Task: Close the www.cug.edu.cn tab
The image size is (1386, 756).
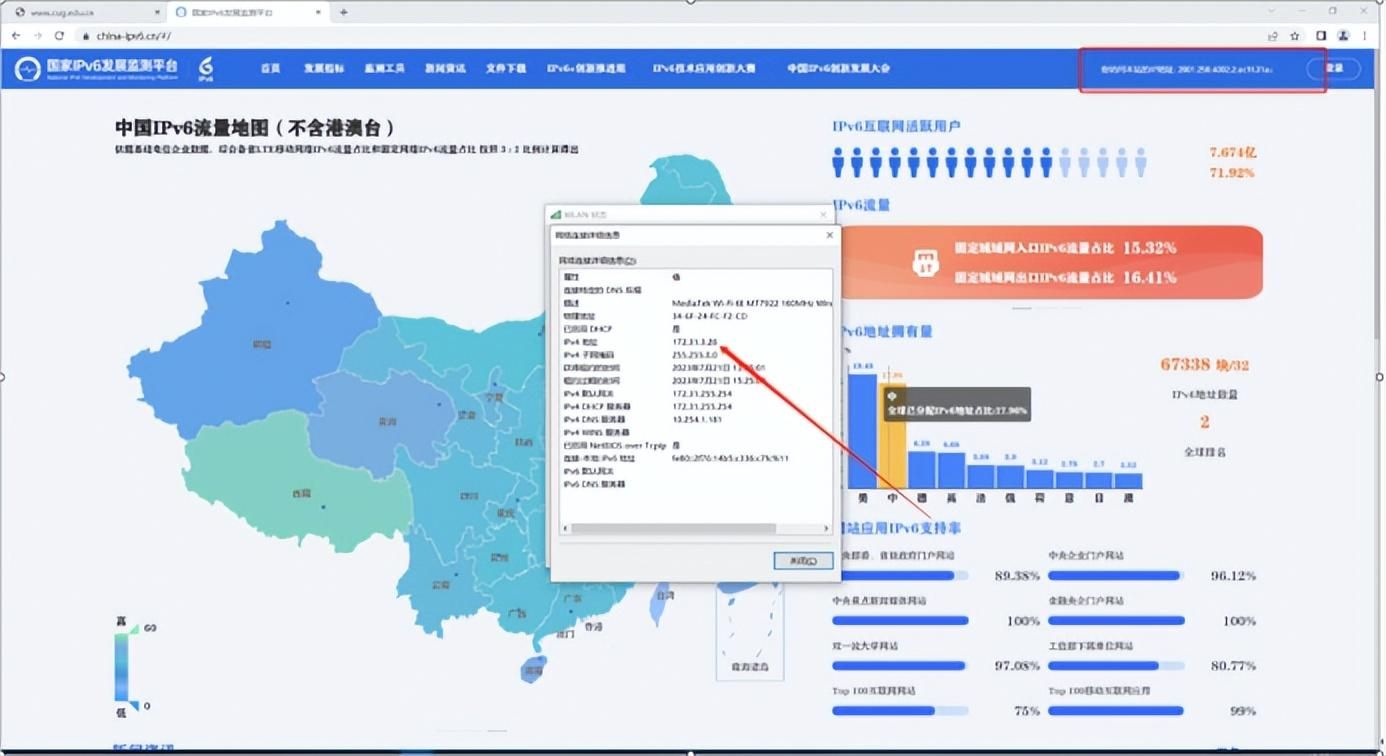Action: 157,12
